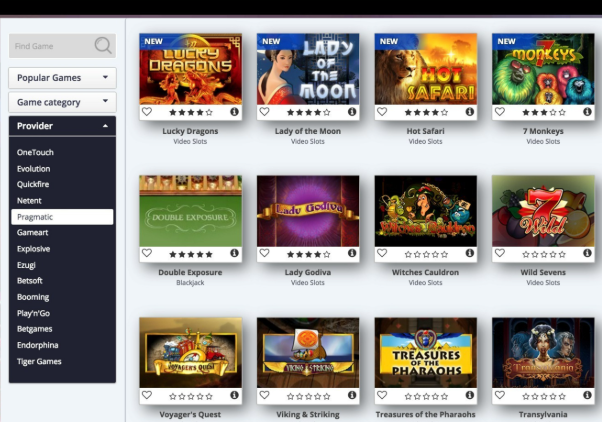This screenshot has height=422, width=602.
Task: Launch 7 Monkeys game thumbnail
Action: pos(543,69)
